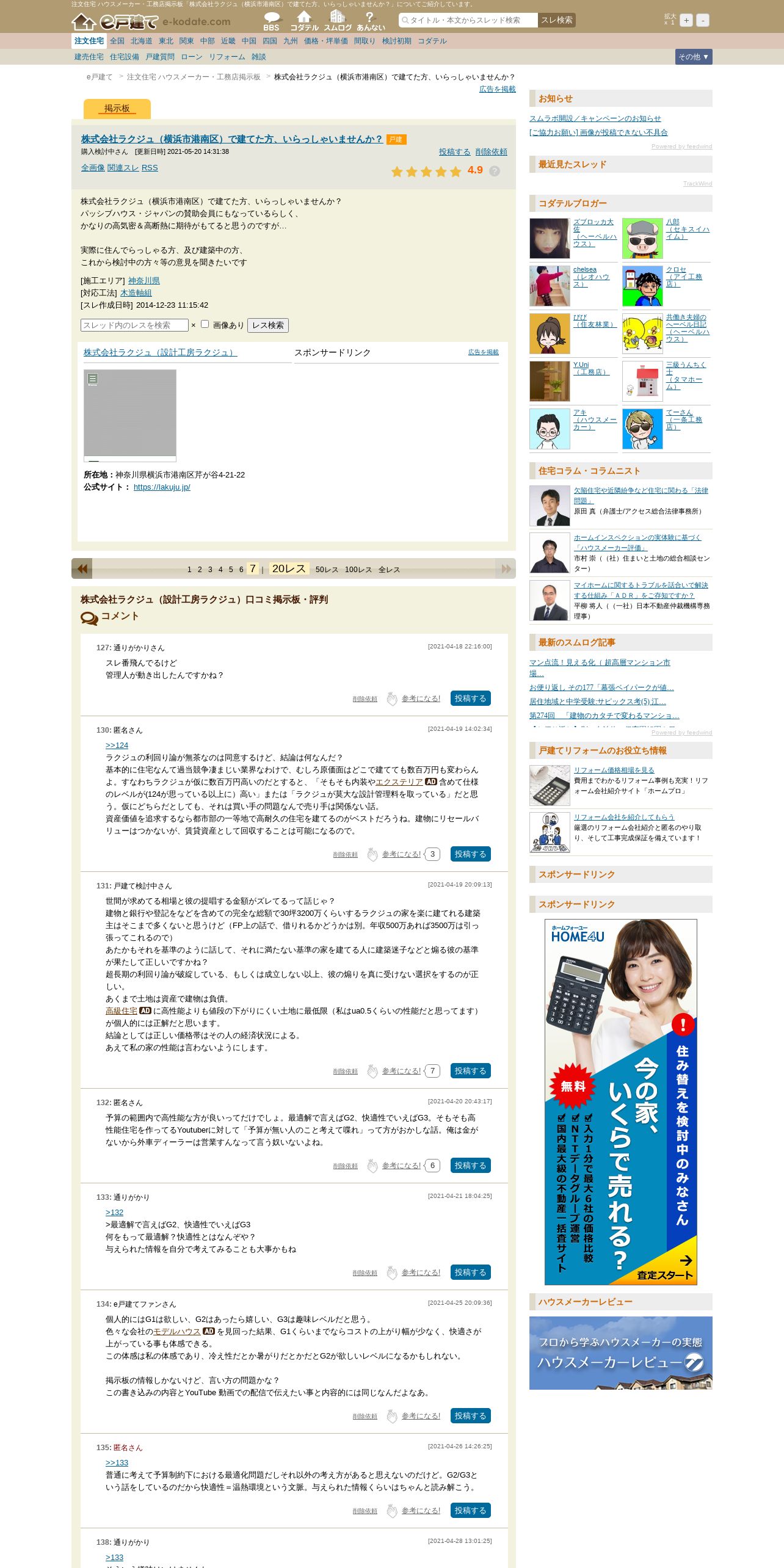
Task: Select the 掲示板 tab
Action: 117,109
